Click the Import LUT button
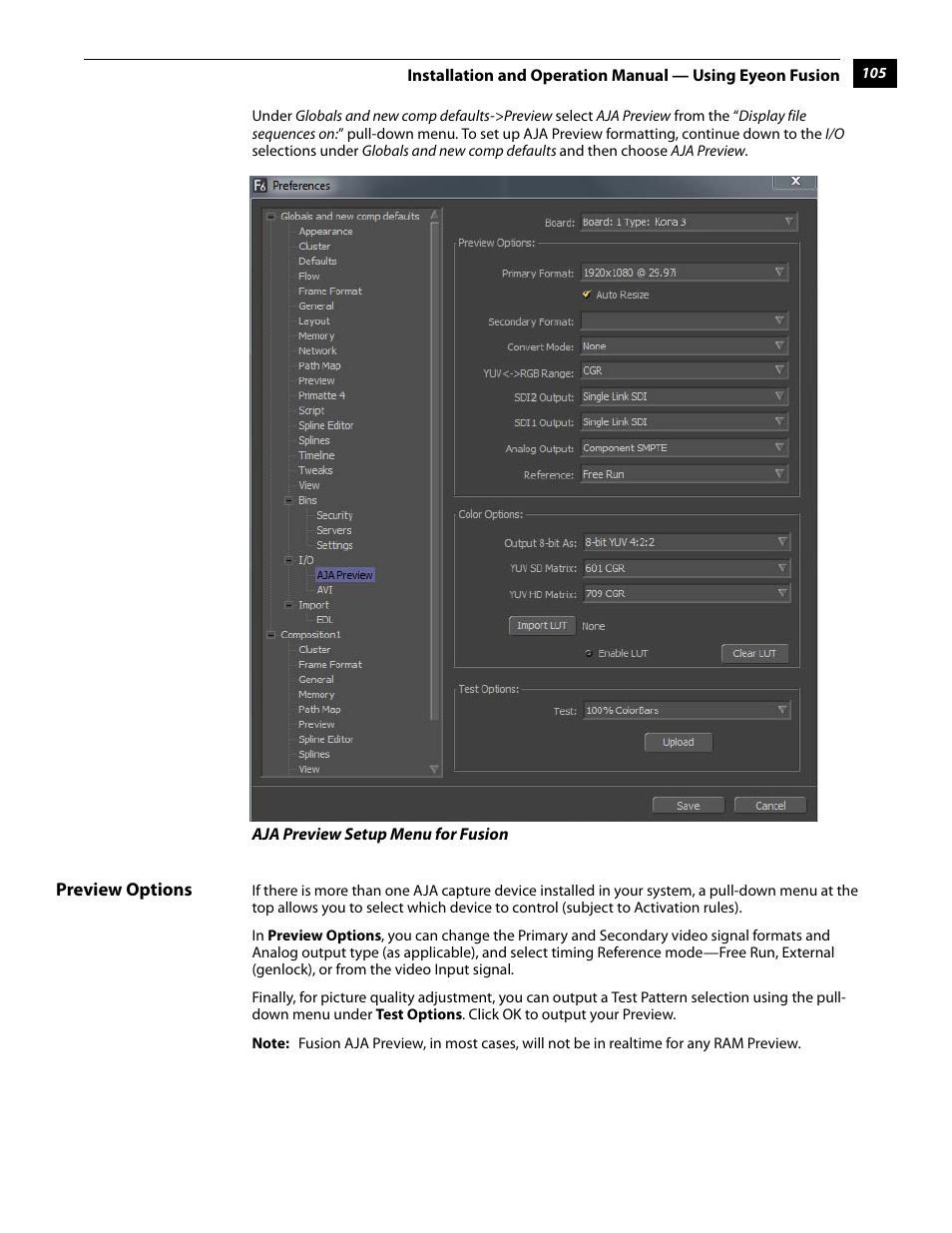 click(542, 625)
